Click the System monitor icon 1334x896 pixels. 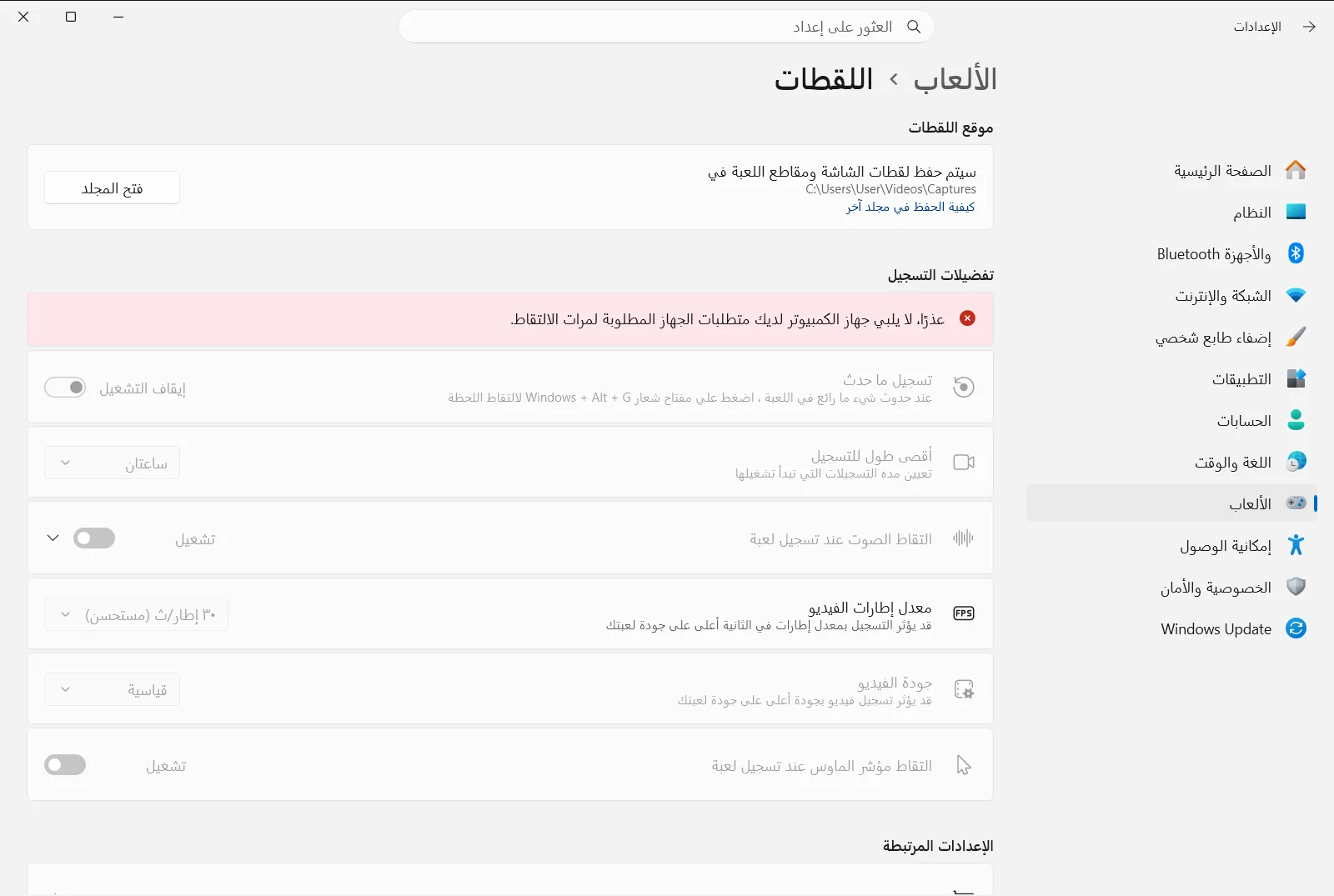tap(1296, 212)
